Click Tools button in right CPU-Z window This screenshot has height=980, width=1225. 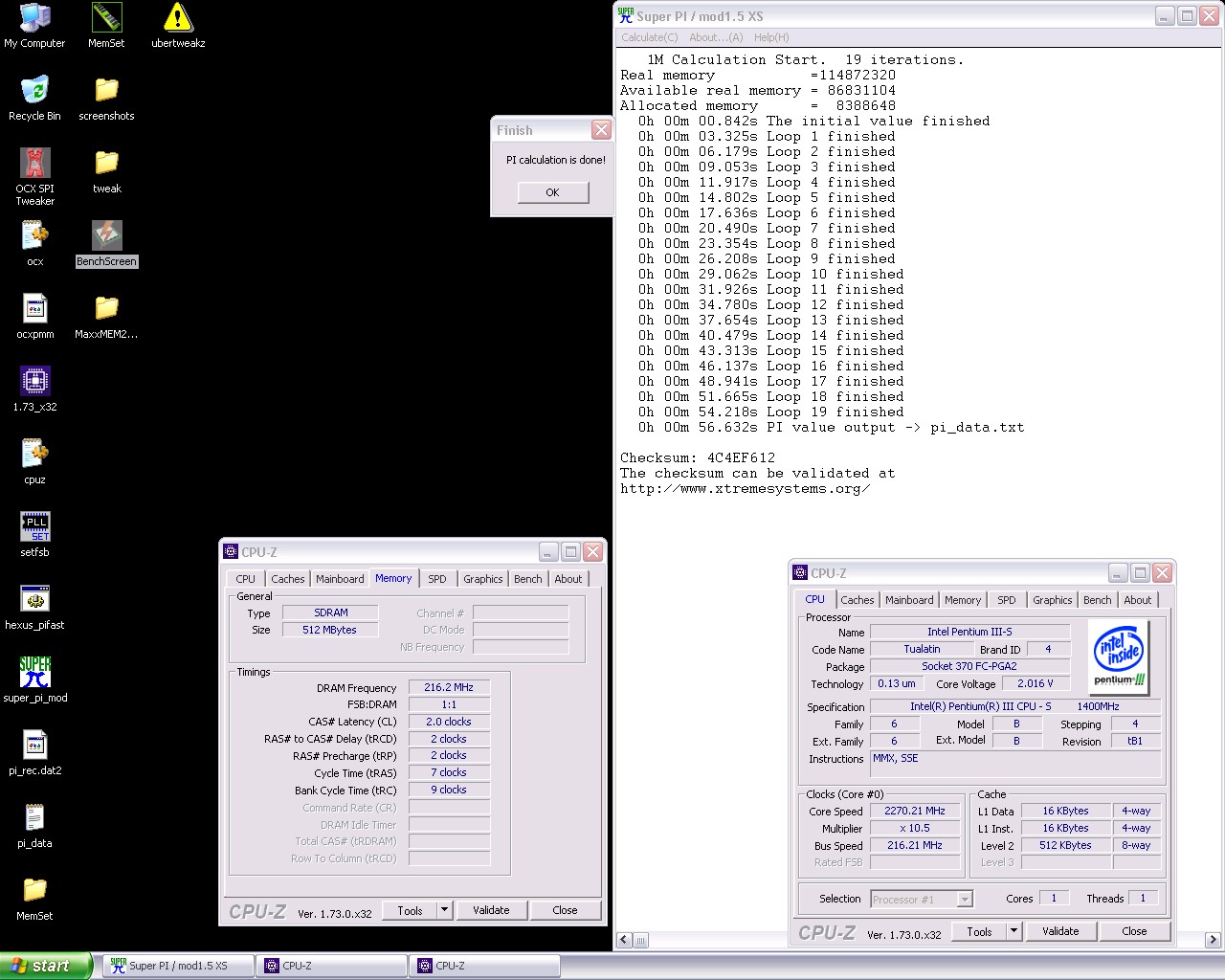point(979,931)
